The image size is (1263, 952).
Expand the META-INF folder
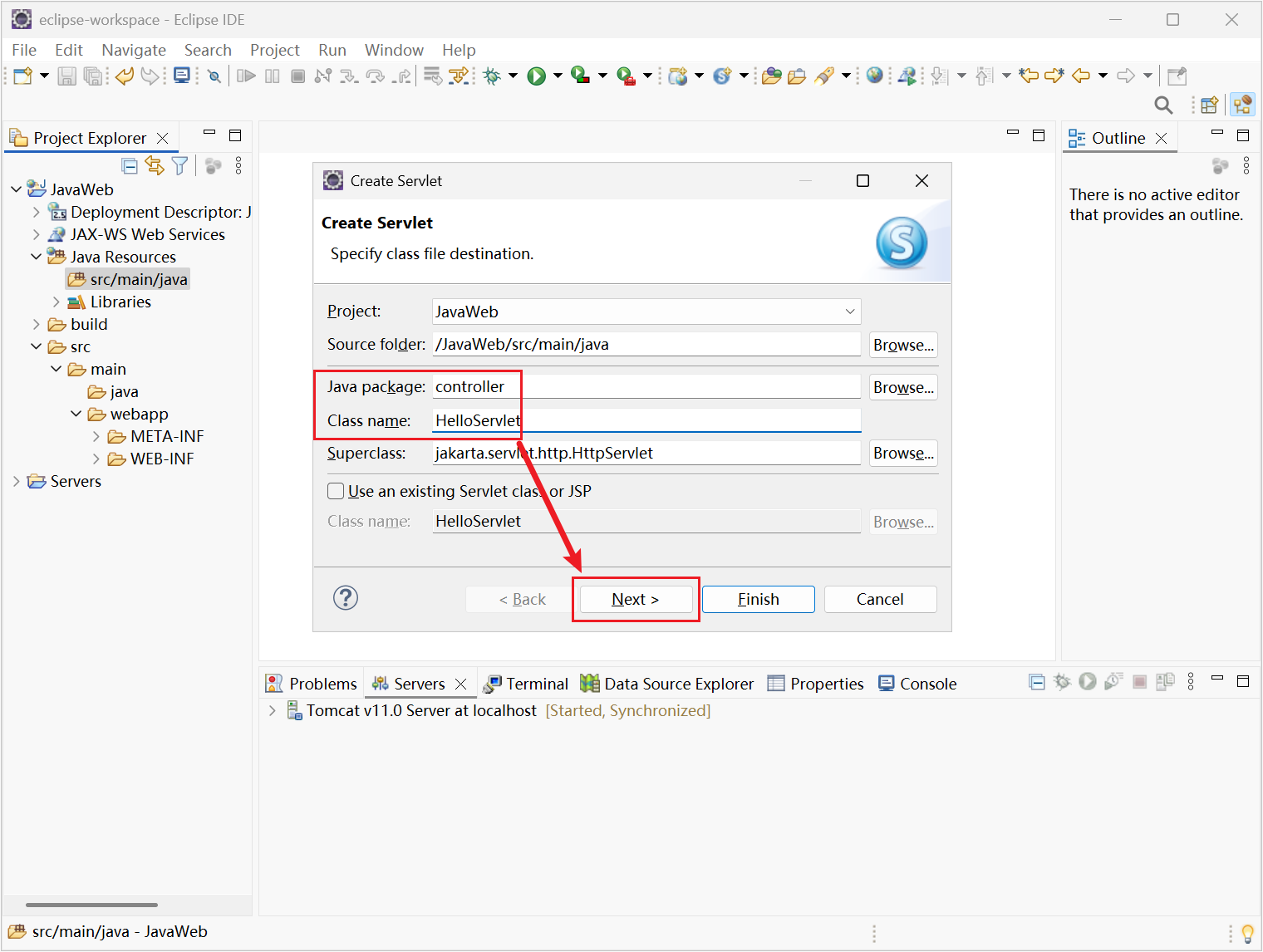point(96,437)
